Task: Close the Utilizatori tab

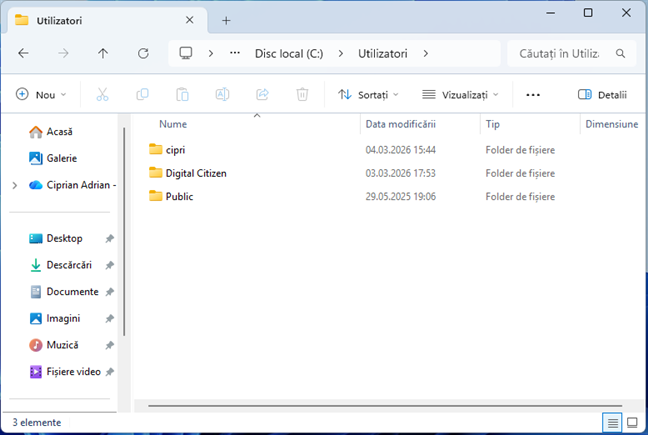Action: pos(189,20)
